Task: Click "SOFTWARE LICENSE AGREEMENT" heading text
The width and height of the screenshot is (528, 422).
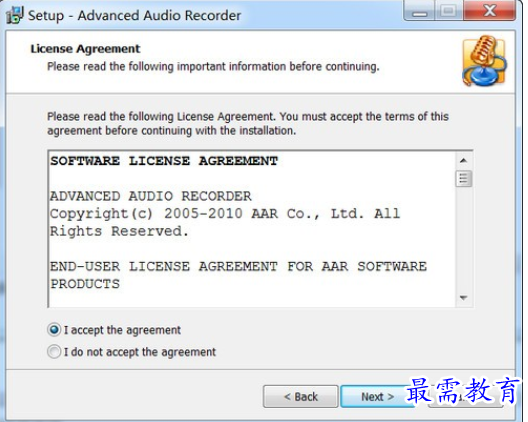Action: [x=164, y=161]
